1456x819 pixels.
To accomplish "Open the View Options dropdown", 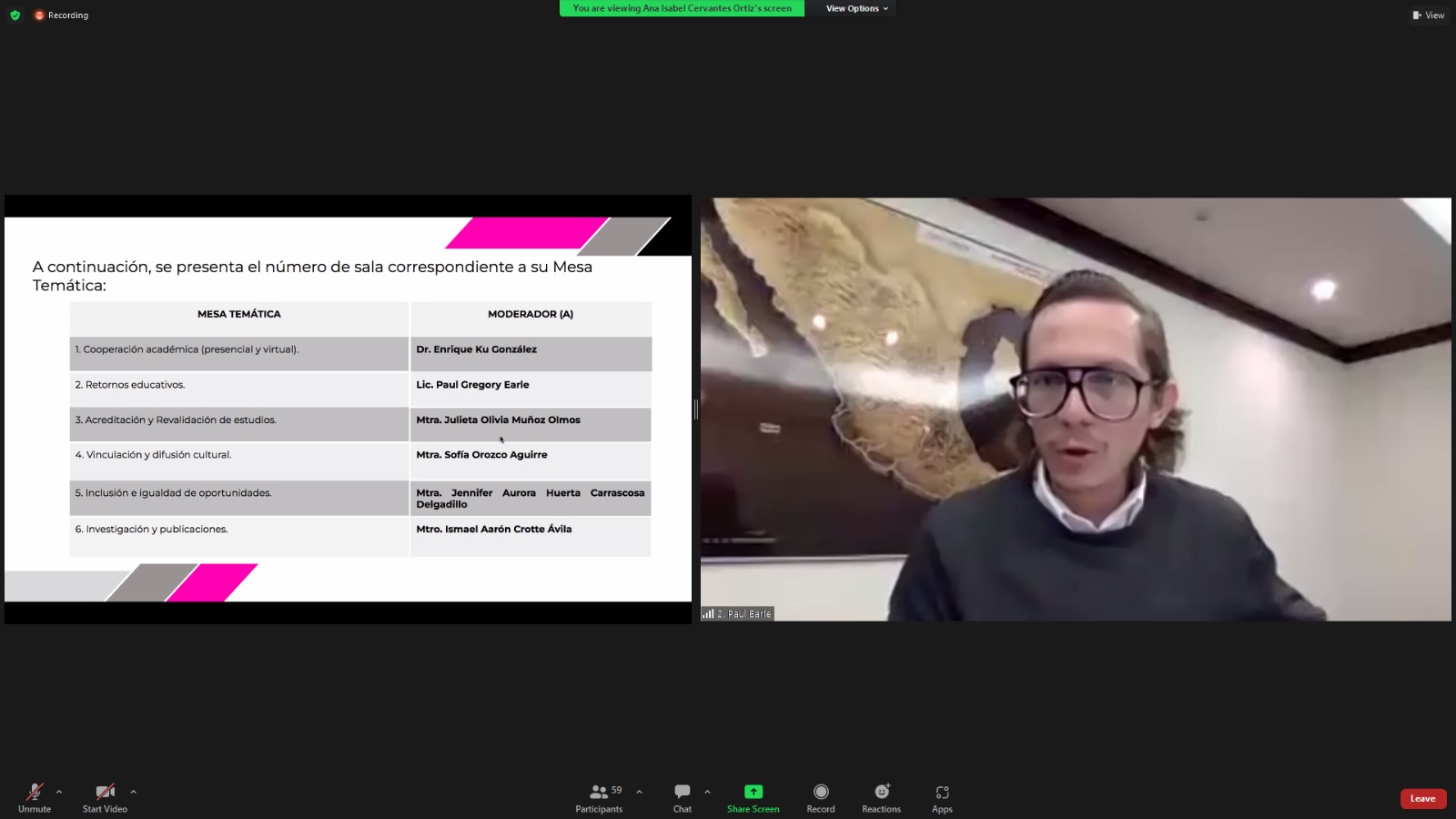I will tap(857, 8).
